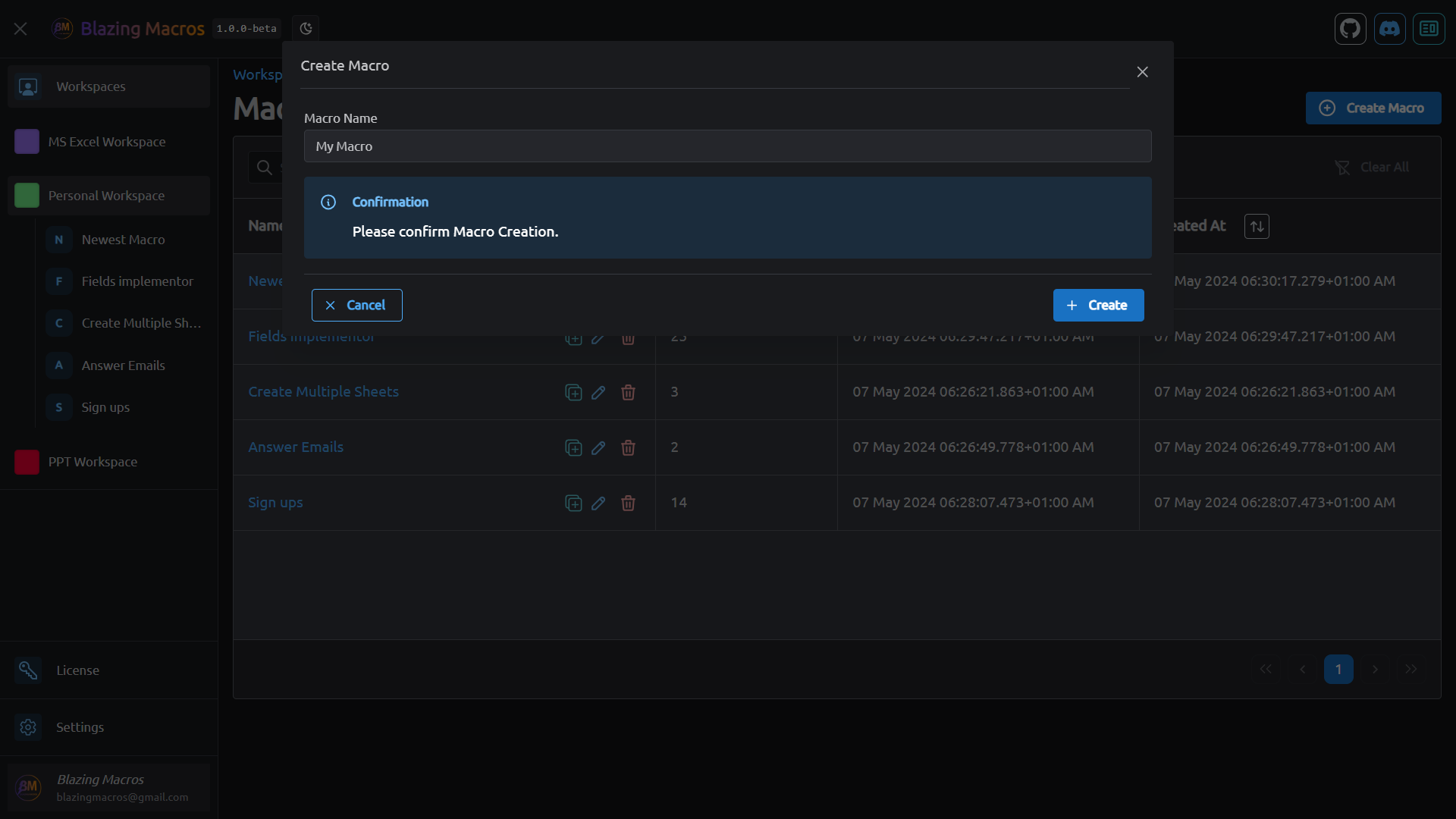The height and width of the screenshot is (819, 1456).
Task: Click the Settings gear icon
Action: tap(28, 727)
